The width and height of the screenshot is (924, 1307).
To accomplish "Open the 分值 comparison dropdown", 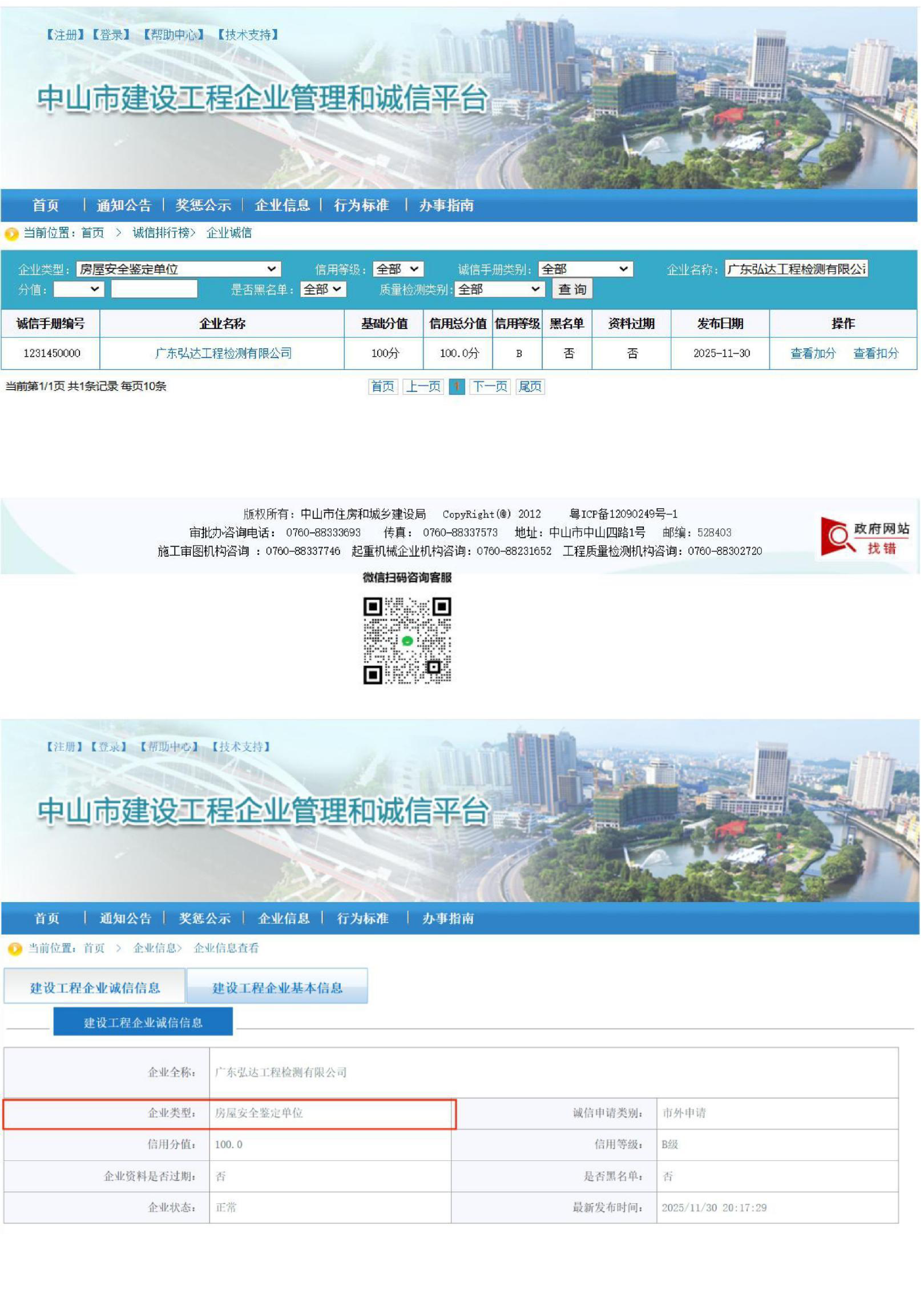I will click(x=78, y=289).
